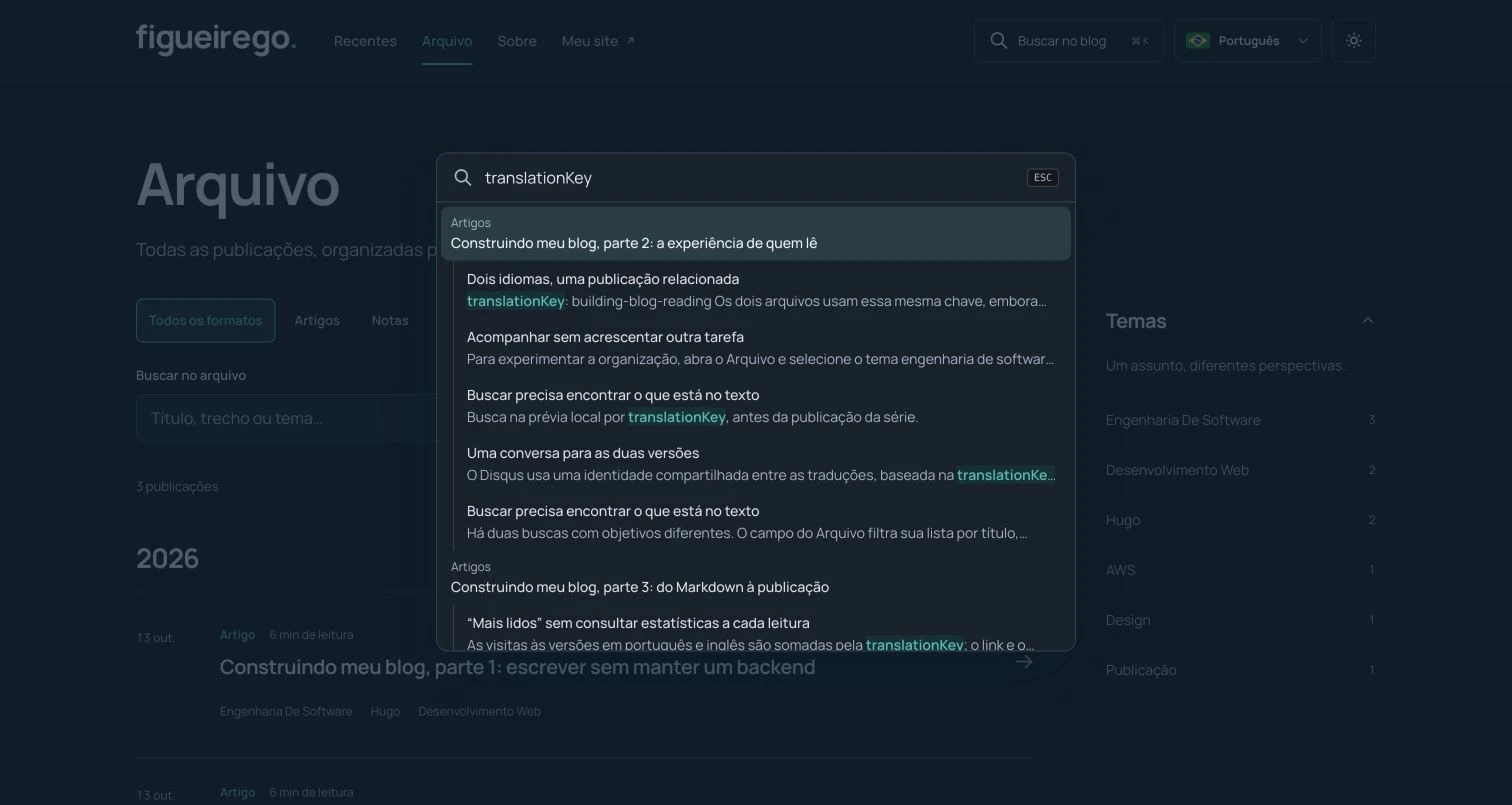Click Desenvolvimento Web tag under article
1512x805 pixels.
click(479, 712)
